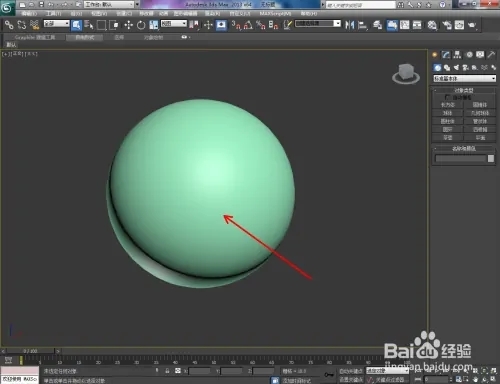Image resolution: width=500 pixels, height=384 pixels.
Task: Click the 0/100 time slider handle
Action: [30, 351]
